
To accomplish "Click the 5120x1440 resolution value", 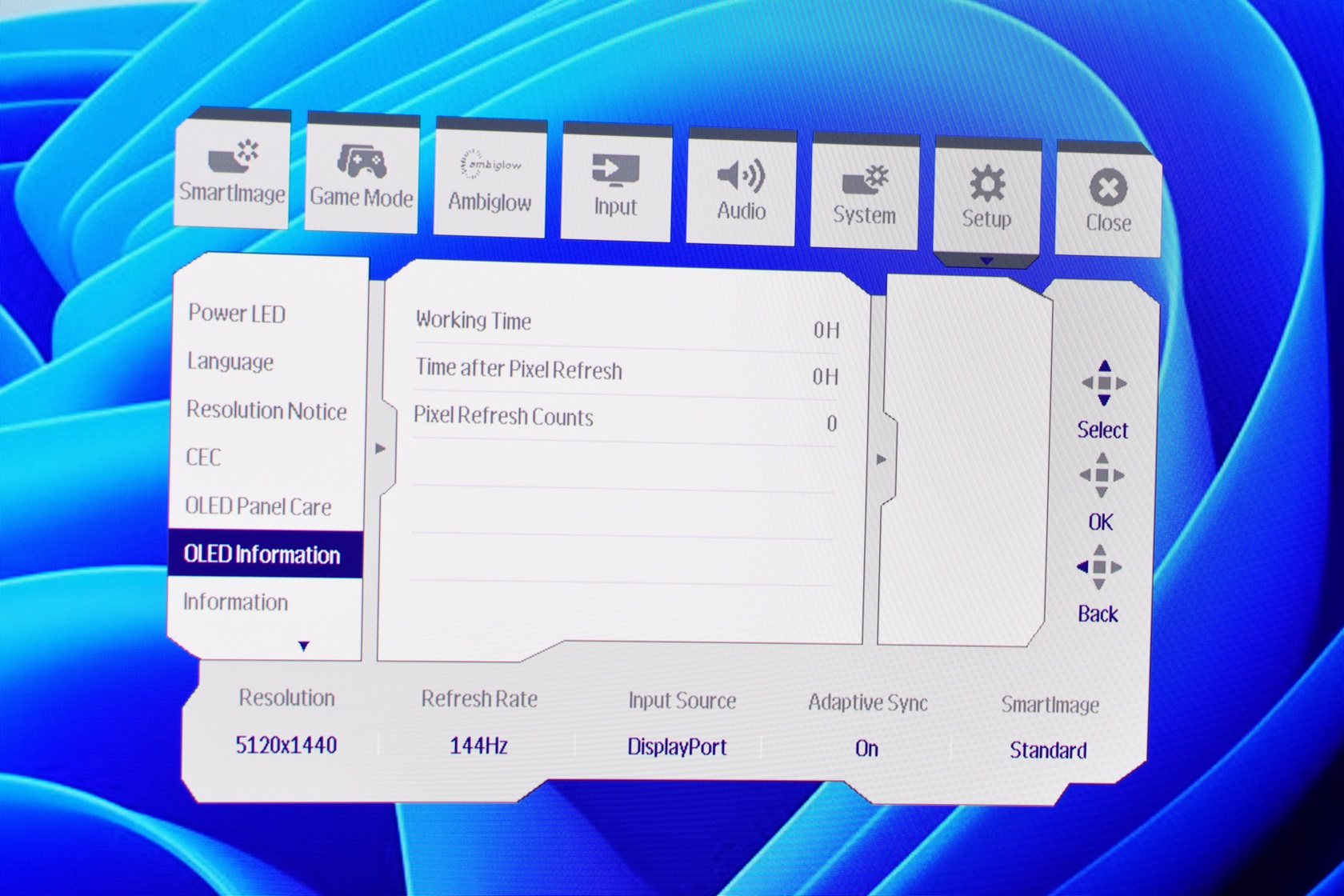I will (x=286, y=746).
